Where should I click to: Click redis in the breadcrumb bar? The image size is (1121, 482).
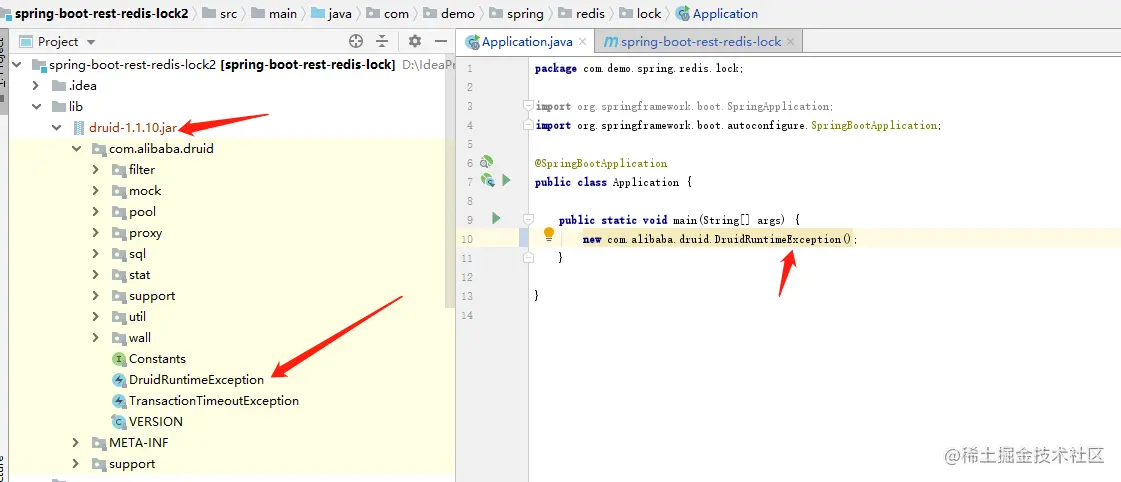tap(590, 14)
